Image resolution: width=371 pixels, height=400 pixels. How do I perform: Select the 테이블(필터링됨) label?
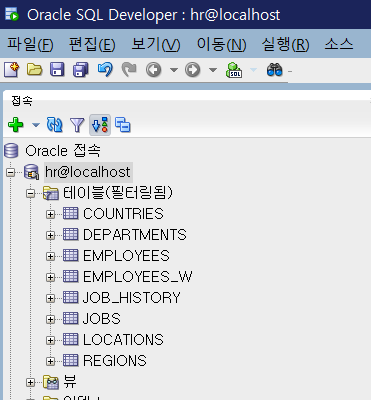[x=118, y=193]
